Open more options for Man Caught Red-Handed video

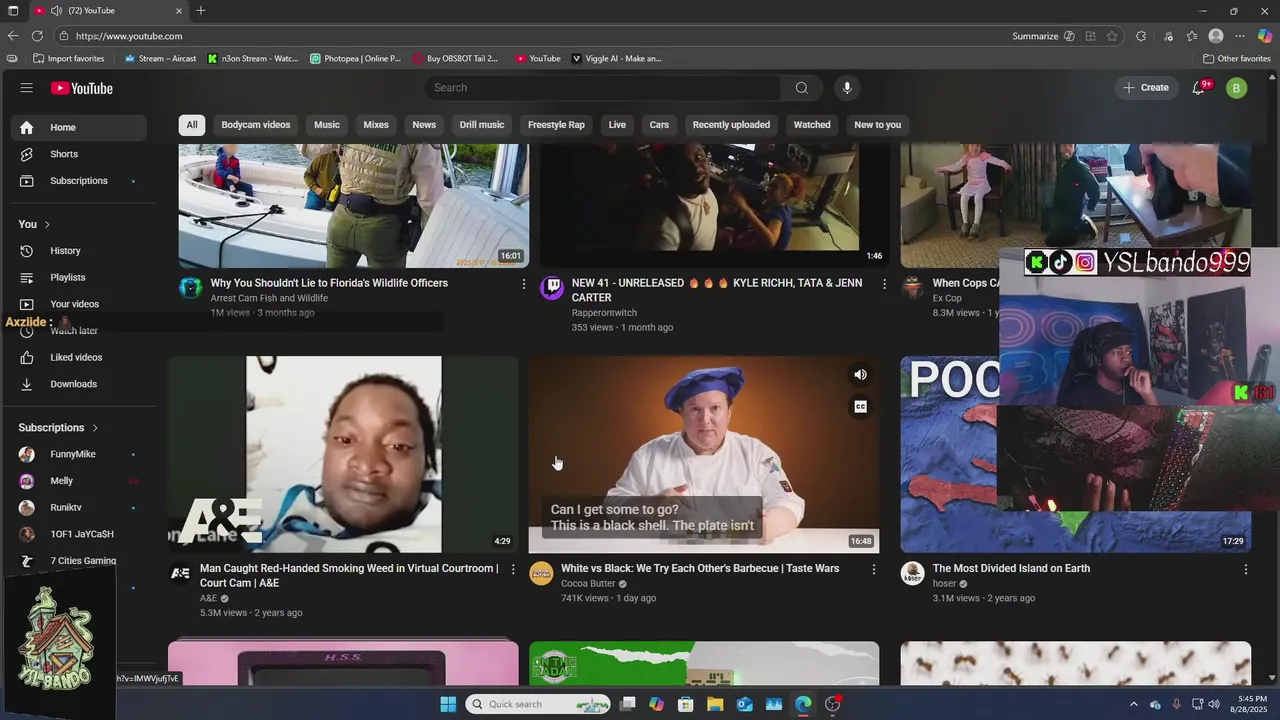513,569
